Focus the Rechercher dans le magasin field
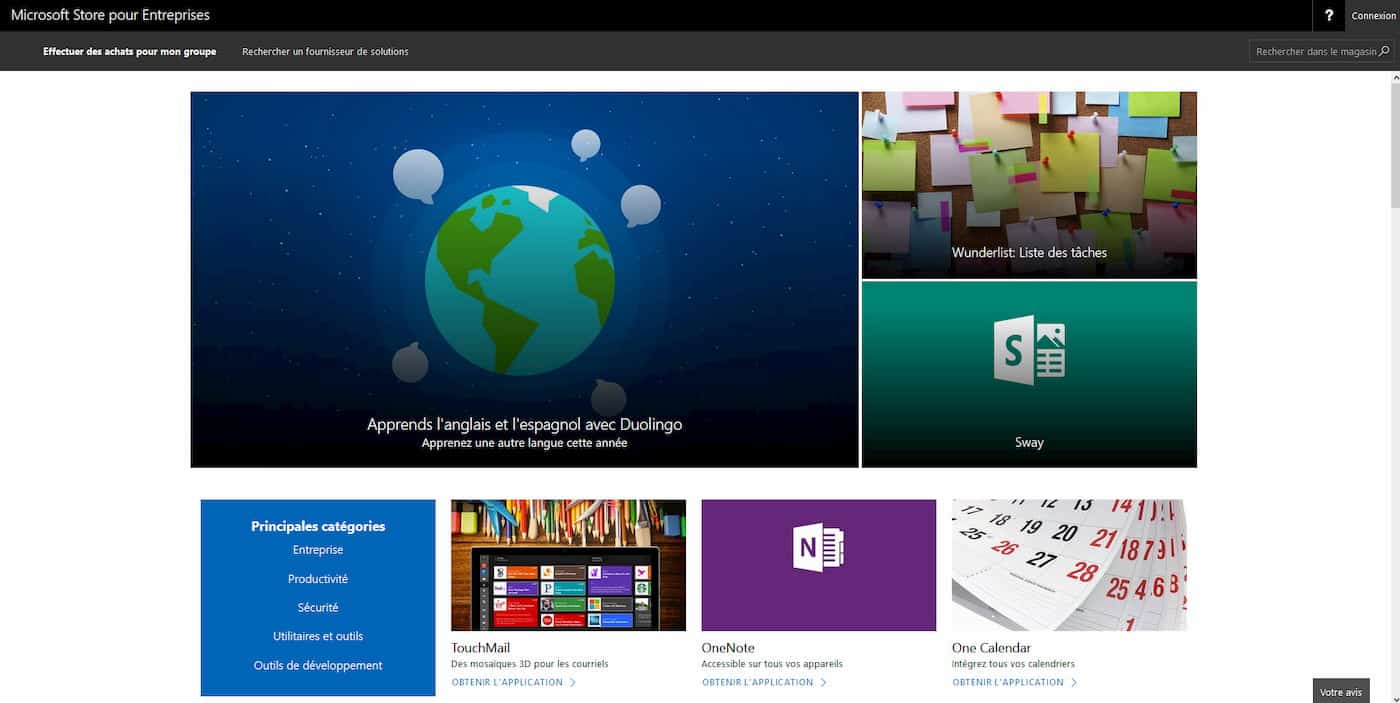The height and width of the screenshot is (703, 1400). coord(1321,51)
